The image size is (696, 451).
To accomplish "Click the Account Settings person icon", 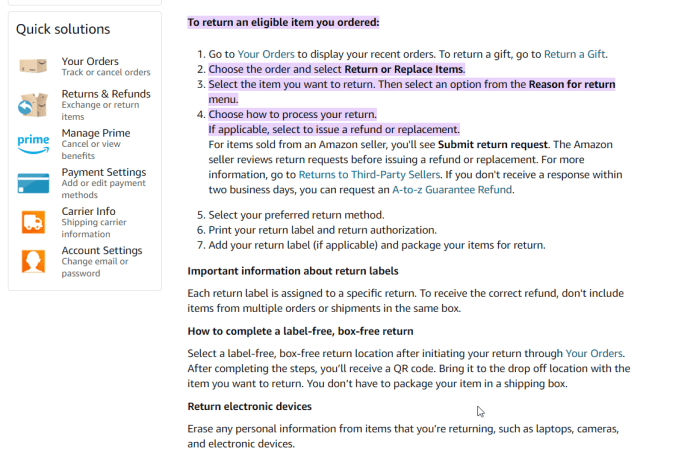I will pos(33,261).
